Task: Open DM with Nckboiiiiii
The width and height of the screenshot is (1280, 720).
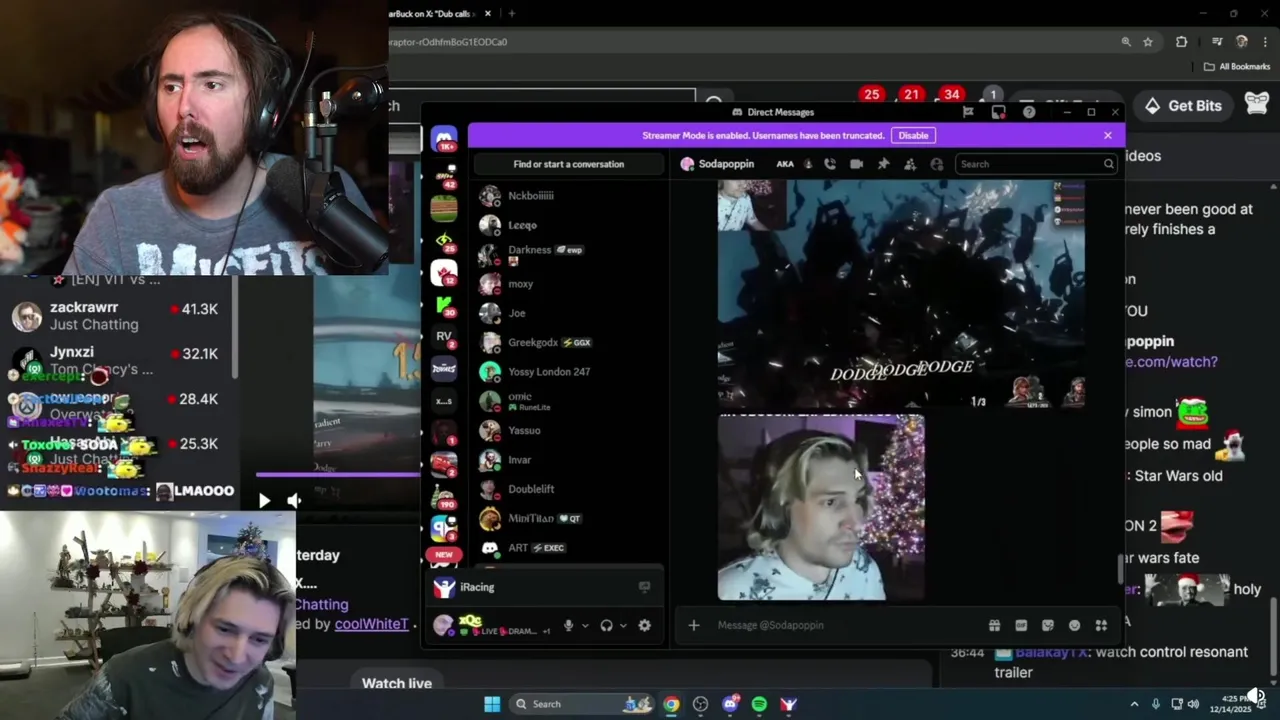Action: (x=567, y=196)
